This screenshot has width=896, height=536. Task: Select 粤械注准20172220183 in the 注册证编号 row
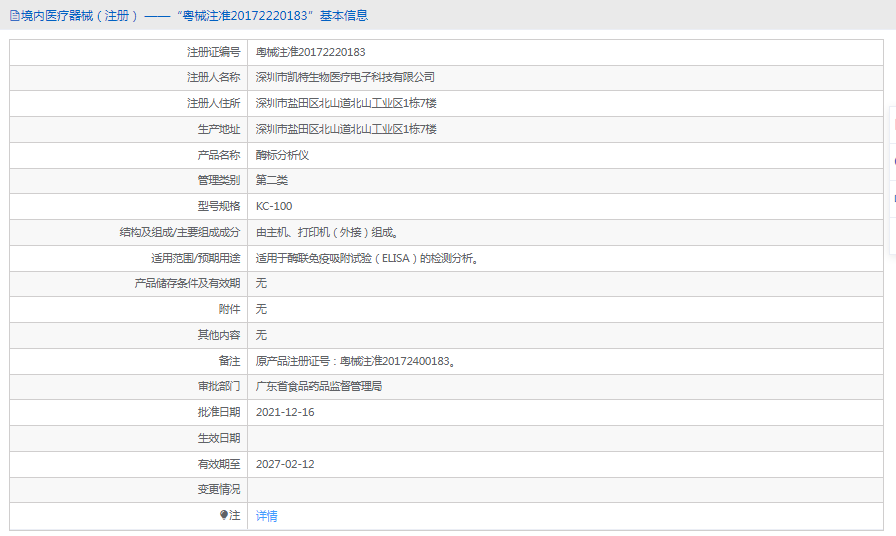click(x=310, y=52)
